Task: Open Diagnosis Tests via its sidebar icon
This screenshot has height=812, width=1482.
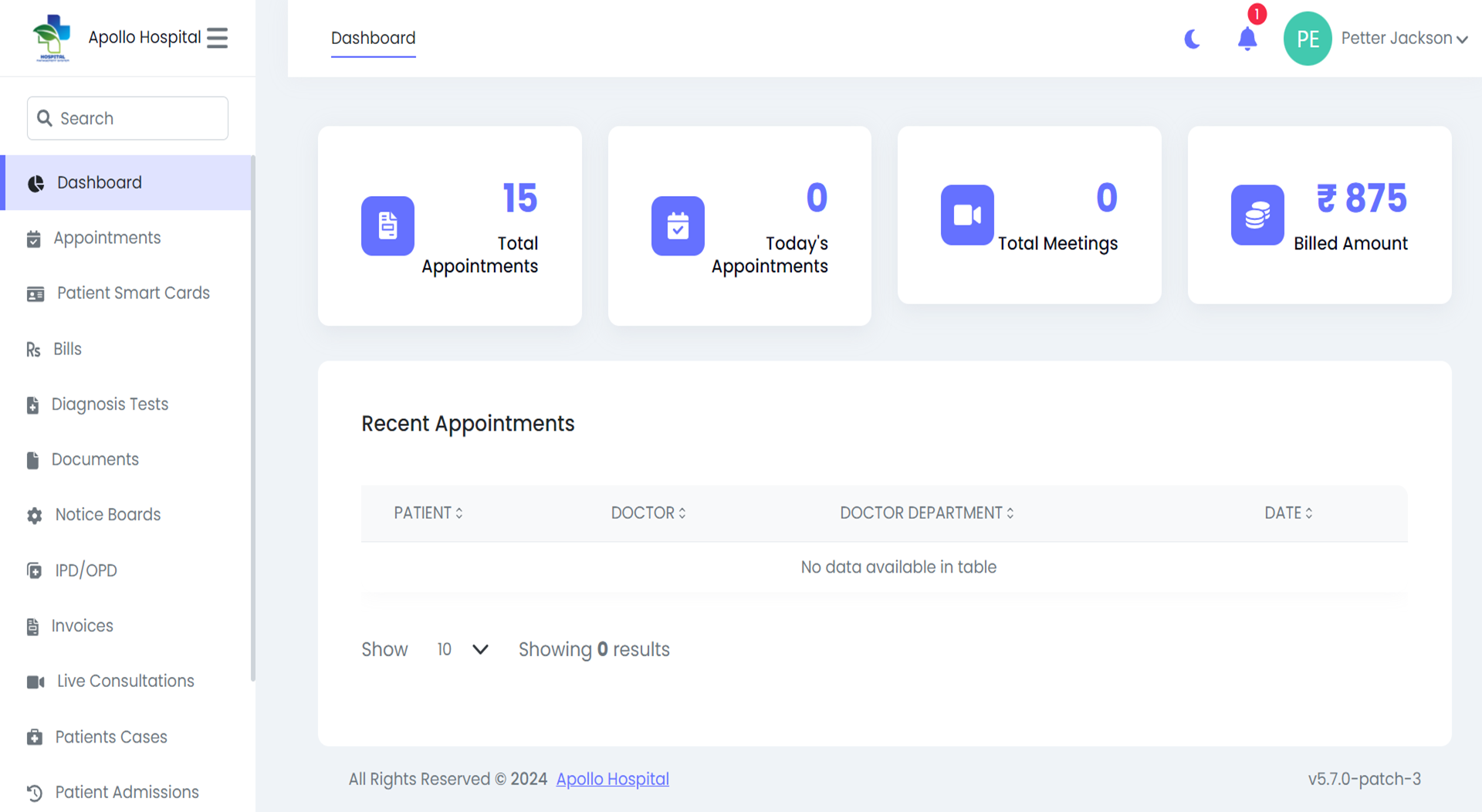Action: (32, 404)
